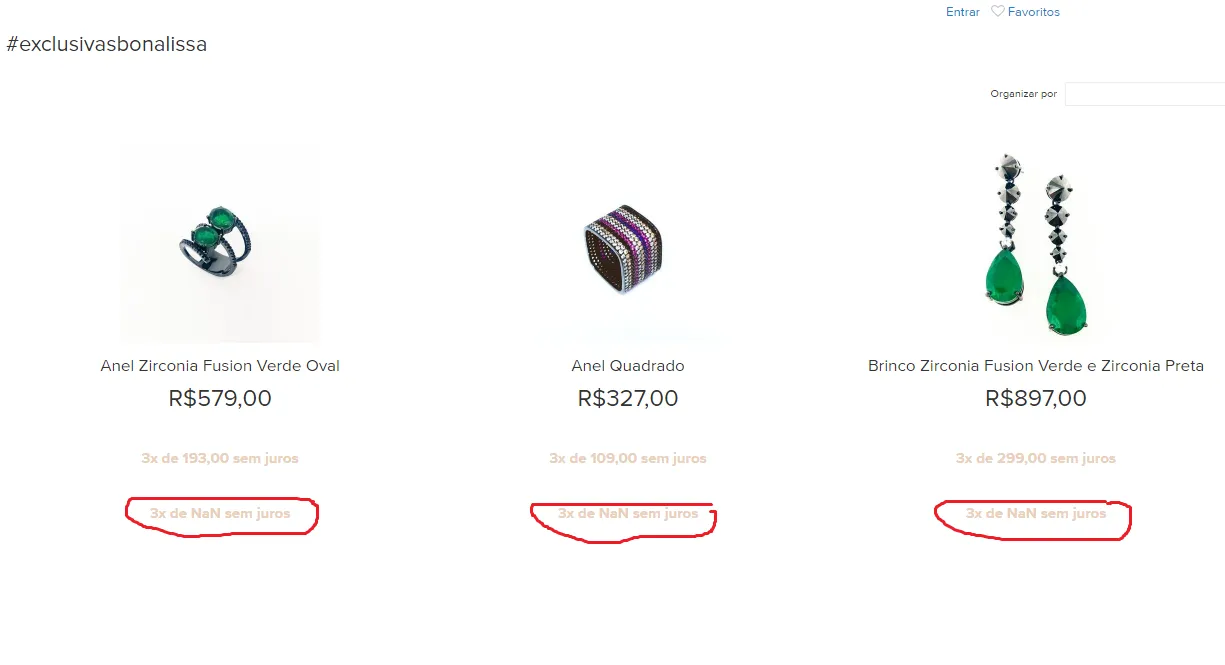This screenshot has width=1225, height=665.
Task: Click the 3x de 193,00 installment text
Action: click(220, 459)
